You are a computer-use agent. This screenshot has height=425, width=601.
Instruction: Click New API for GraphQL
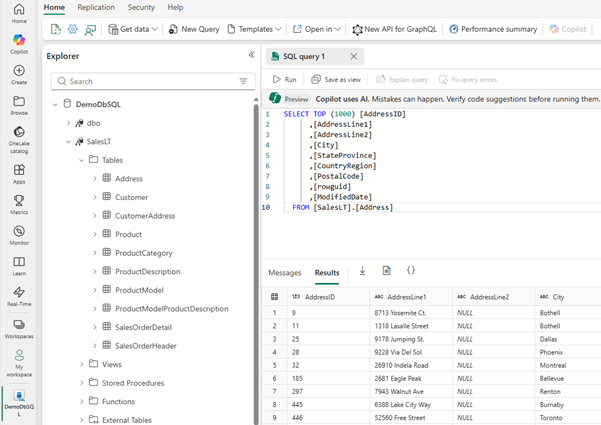pyautogui.click(x=394, y=29)
